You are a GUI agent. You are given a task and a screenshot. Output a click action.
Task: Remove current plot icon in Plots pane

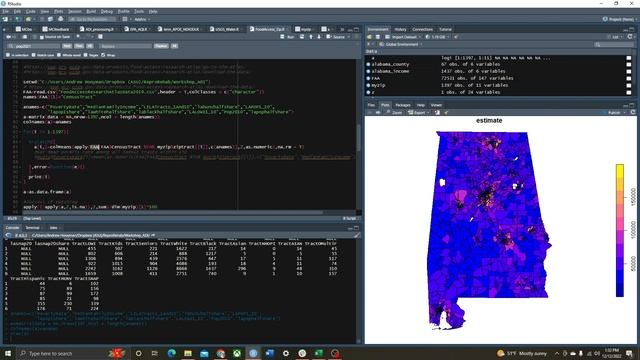coord(437,112)
